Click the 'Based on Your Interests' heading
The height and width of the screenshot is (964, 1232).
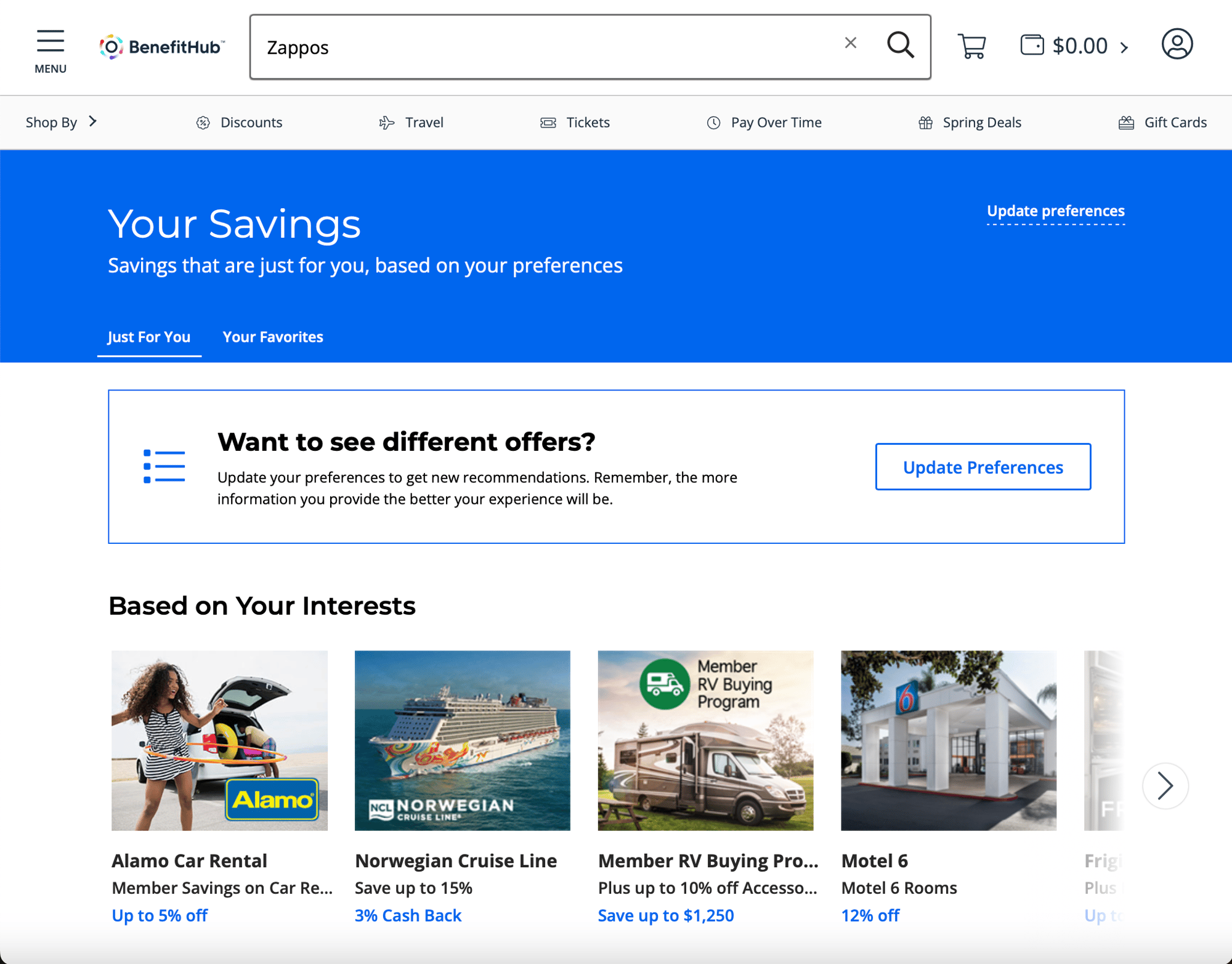coord(262,606)
